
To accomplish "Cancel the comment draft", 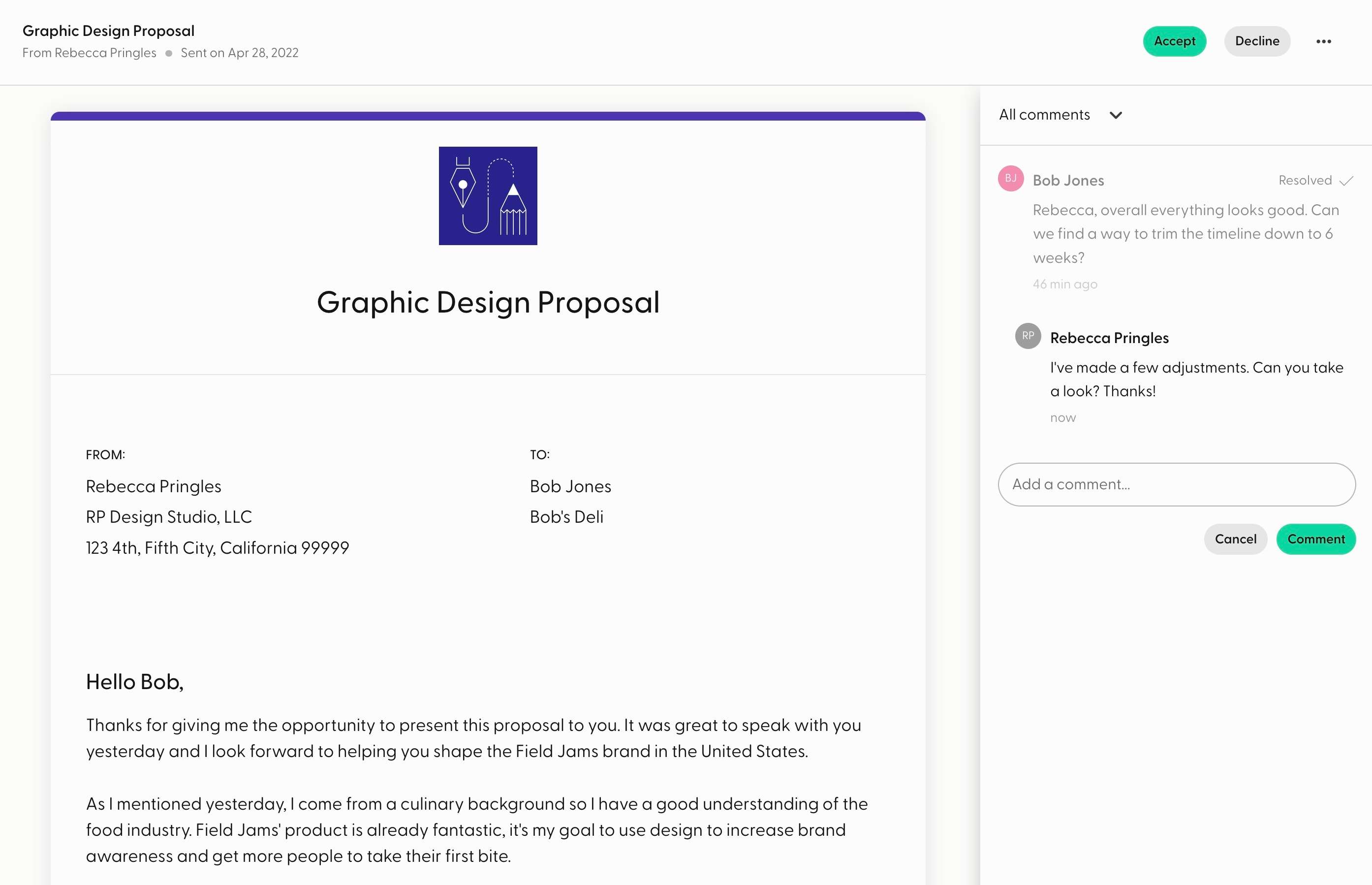I will click(x=1235, y=539).
